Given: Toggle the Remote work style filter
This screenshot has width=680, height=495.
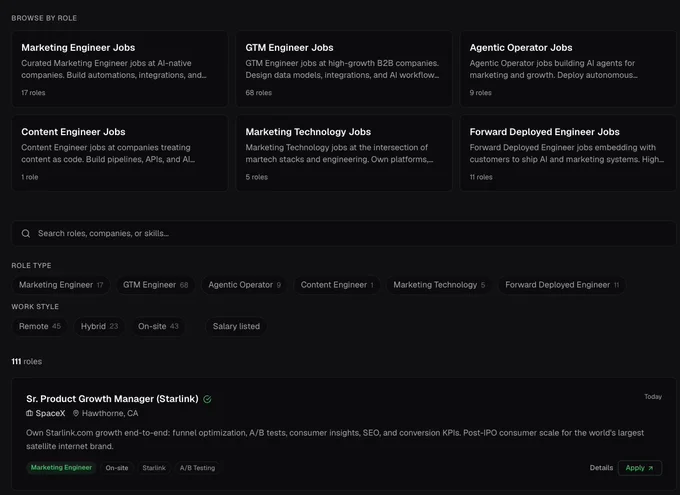Looking at the screenshot, I should click(39, 326).
